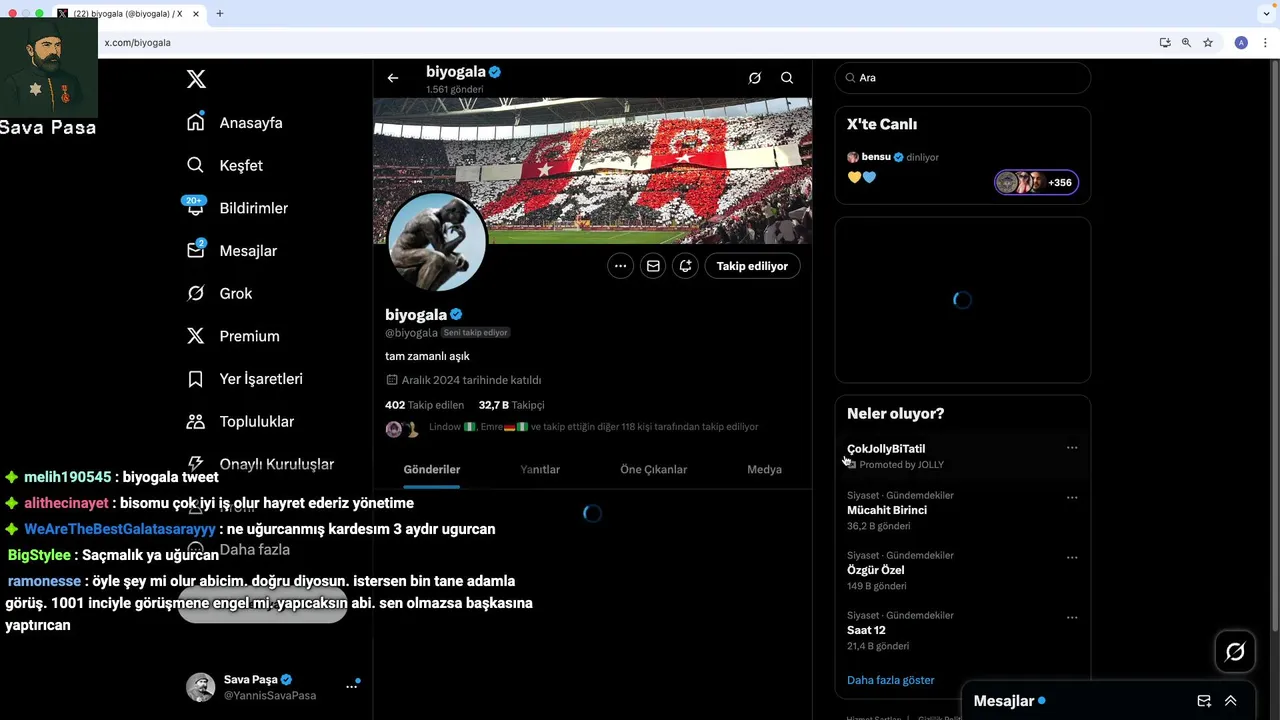Open the tab search dropdown in Chrome
1280x720 pixels.
pos(1267,13)
